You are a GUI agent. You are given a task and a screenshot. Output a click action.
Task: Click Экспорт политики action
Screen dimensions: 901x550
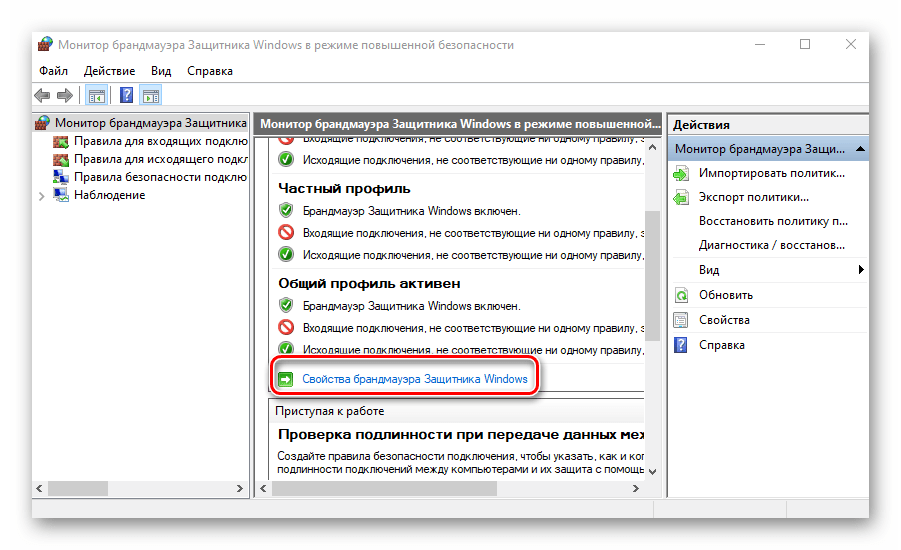click(x=754, y=197)
